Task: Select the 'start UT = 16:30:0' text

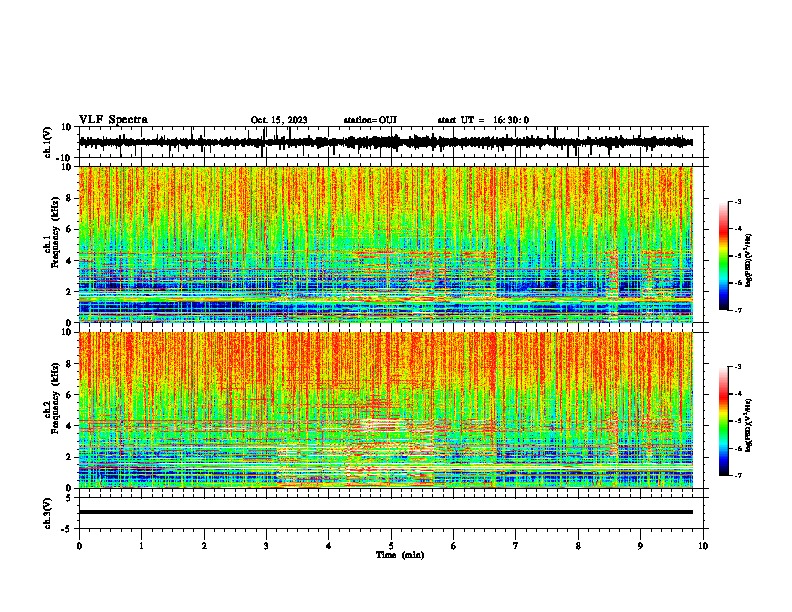Action: coord(483,120)
